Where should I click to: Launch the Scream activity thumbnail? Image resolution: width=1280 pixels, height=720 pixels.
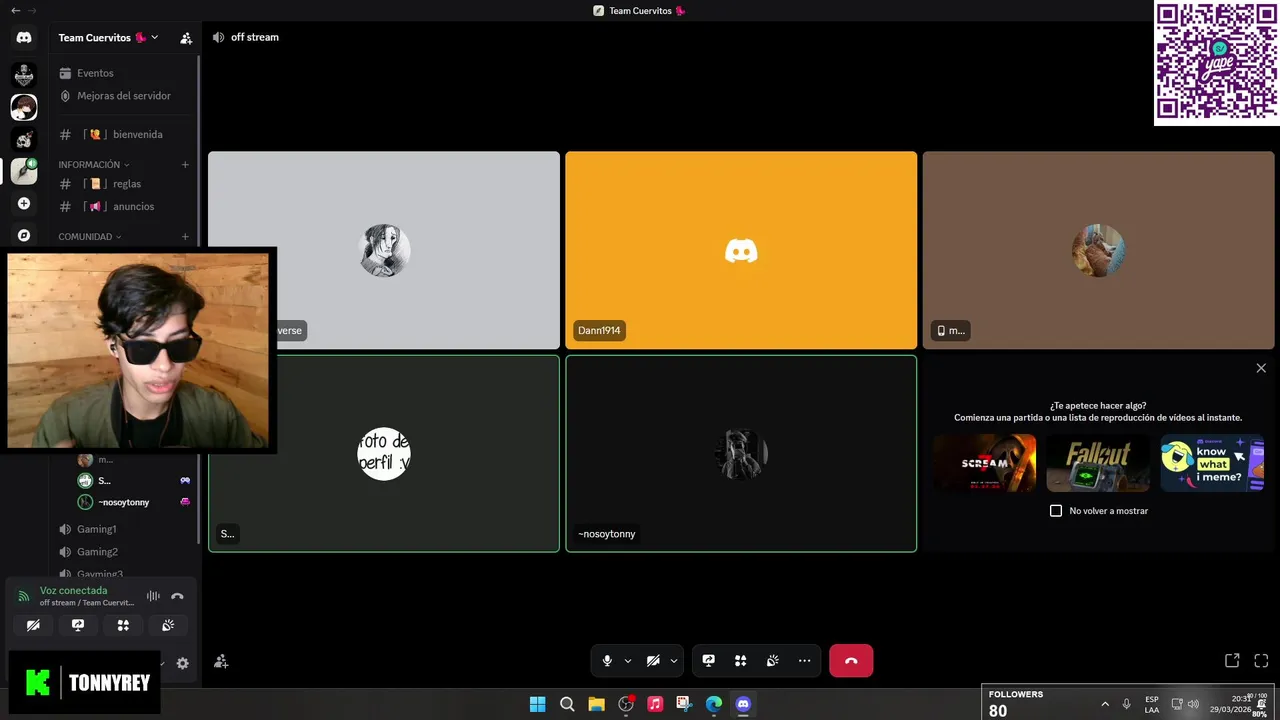pyautogui.click(x=984, y=463)
